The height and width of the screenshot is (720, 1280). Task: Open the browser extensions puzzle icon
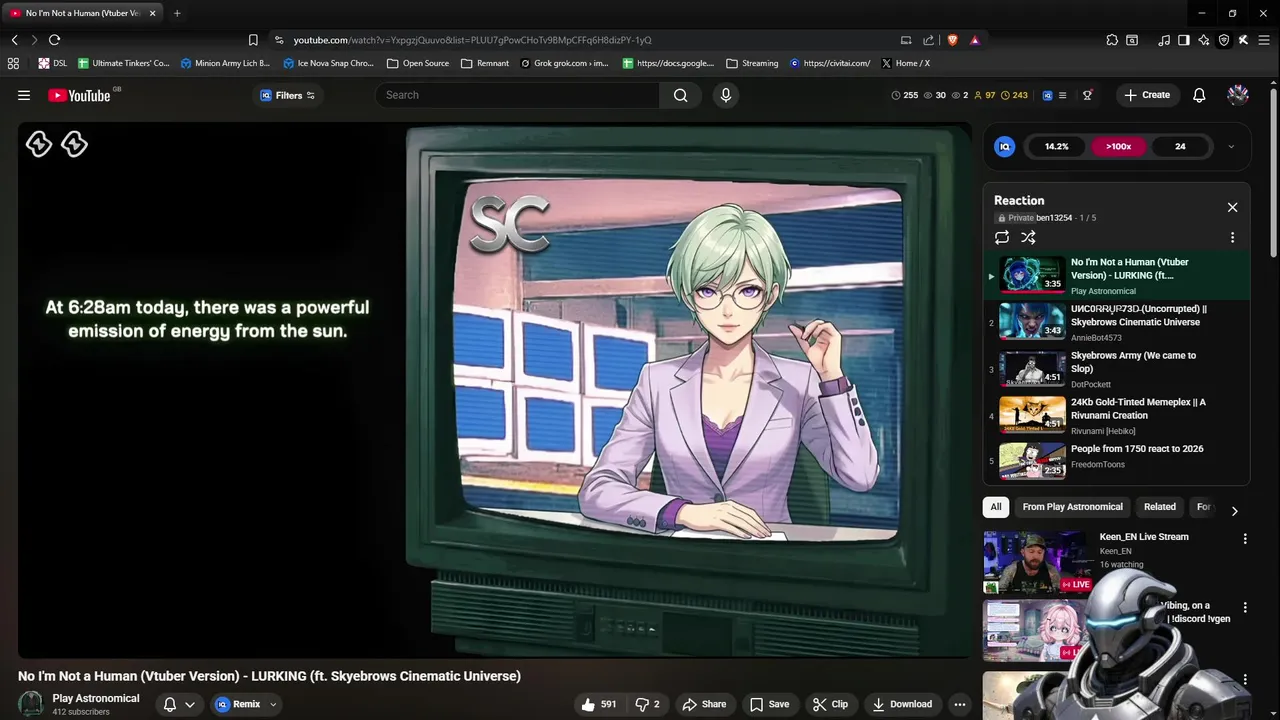(x=1112, y=40)
